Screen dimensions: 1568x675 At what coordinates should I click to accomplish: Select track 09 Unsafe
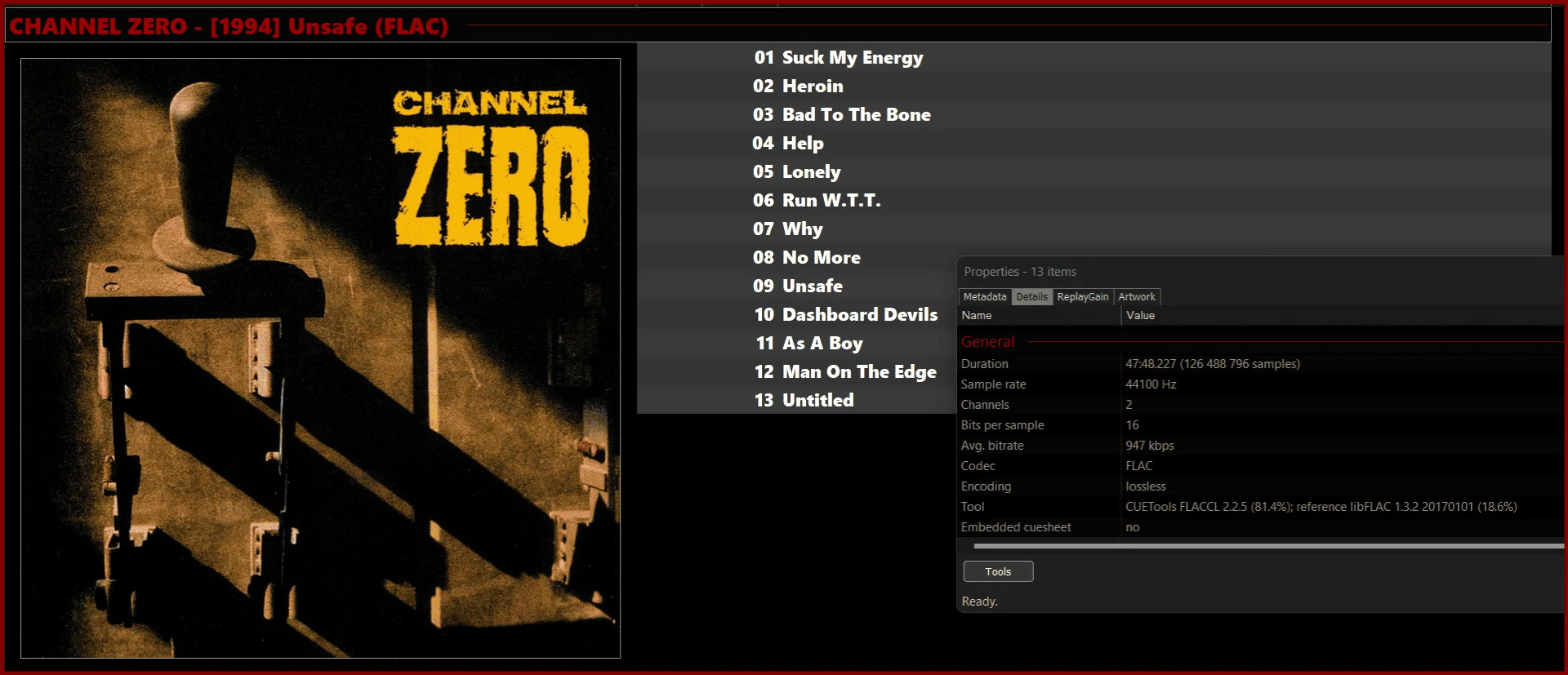pyautogui.click(x=798, y=286)
